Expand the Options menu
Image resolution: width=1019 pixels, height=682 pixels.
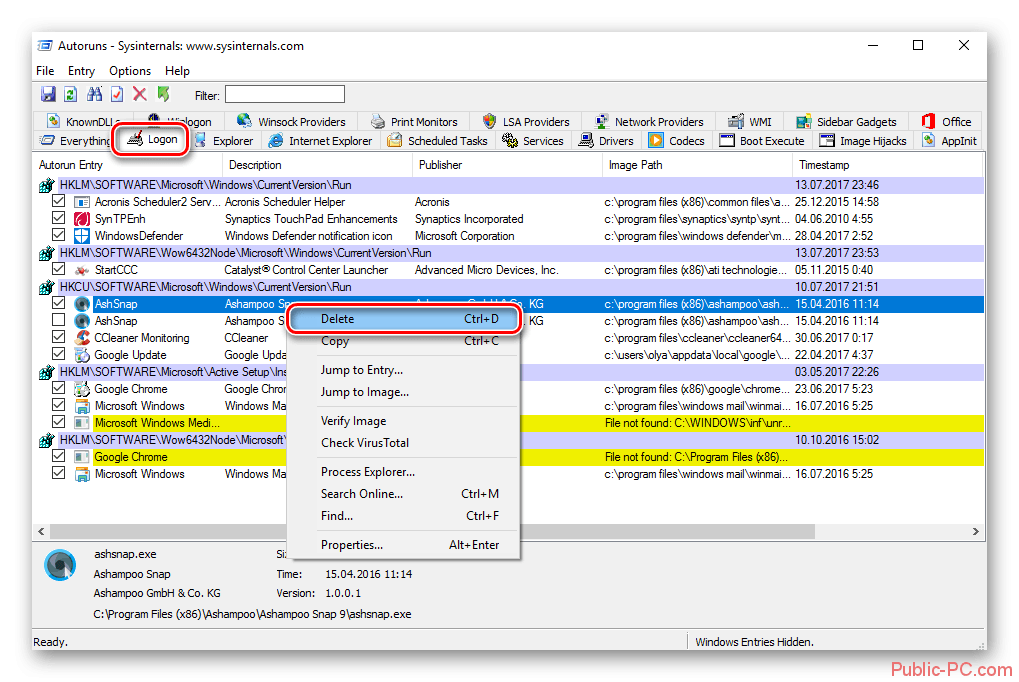[x=130, y=71]
